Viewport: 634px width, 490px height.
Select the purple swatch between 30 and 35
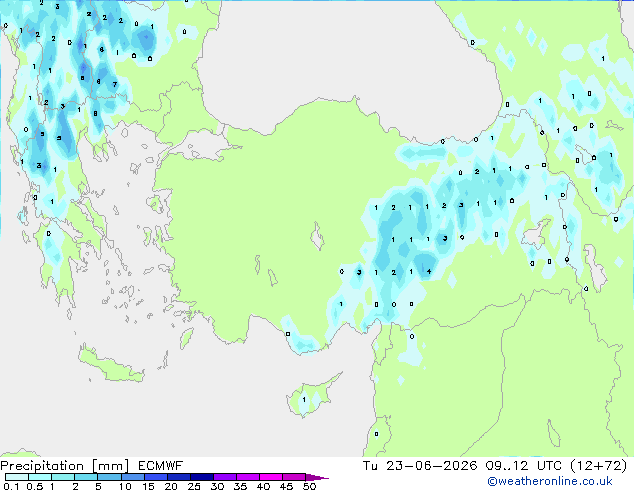point(225,477)
